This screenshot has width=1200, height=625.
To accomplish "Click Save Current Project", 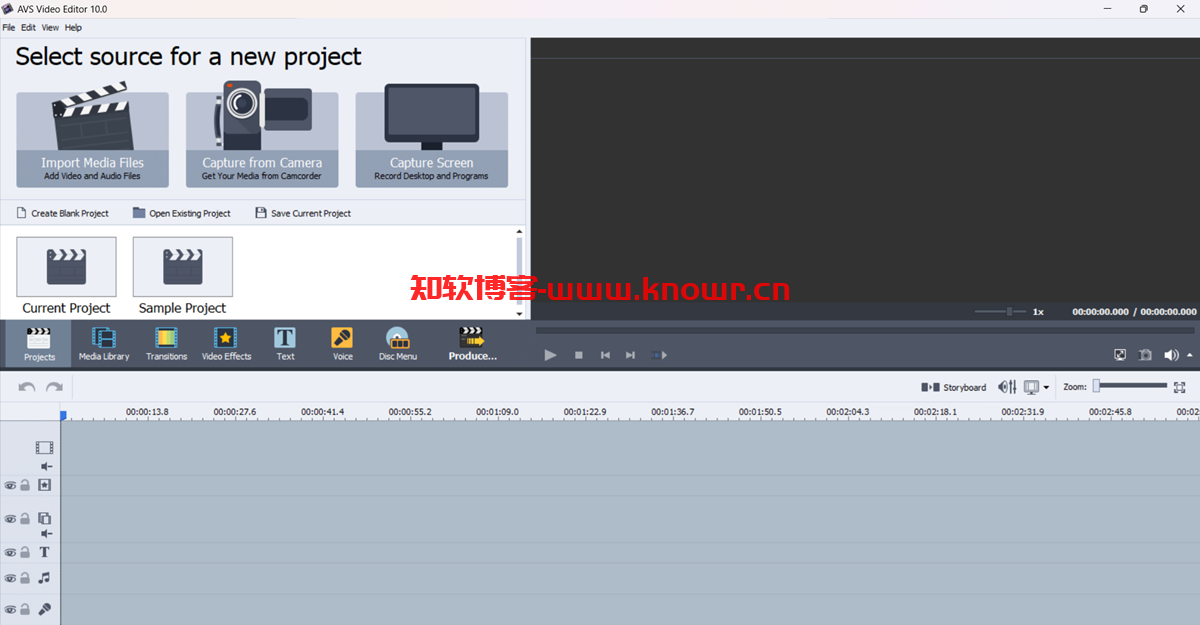I will (x=303, y=213).
